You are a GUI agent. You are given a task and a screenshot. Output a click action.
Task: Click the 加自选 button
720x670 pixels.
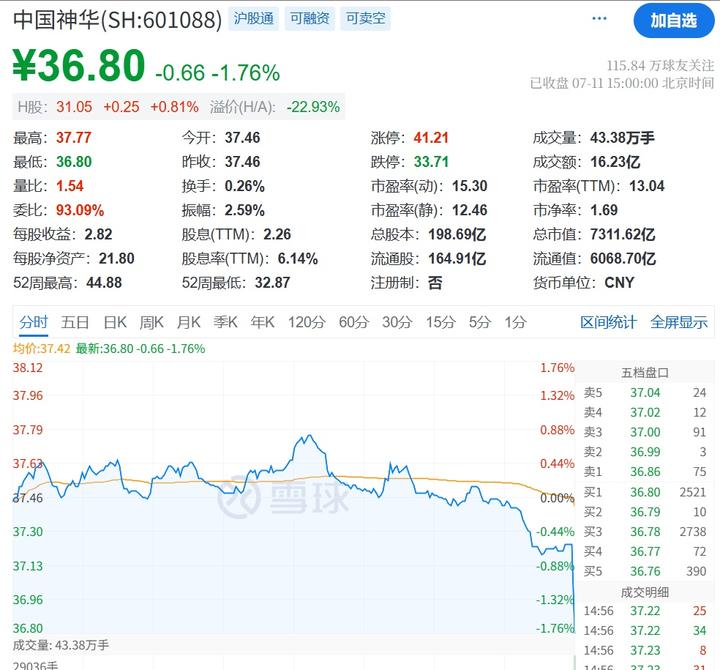point(673,21)
